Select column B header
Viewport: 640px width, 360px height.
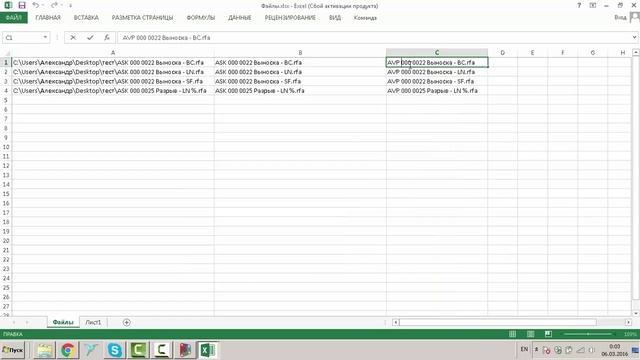click(300, 53)
